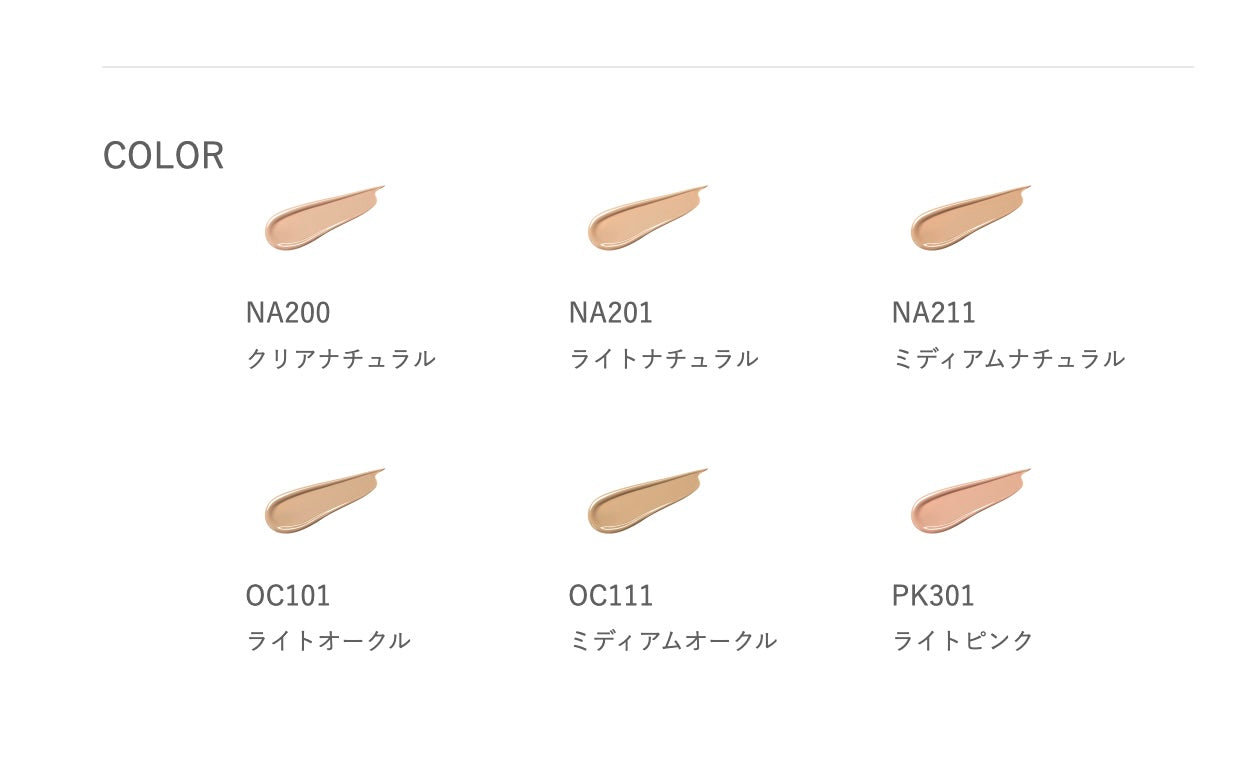Click the NA211 shade code label
The width and height of the screenshot is (1240, 776).
point(934,313)
